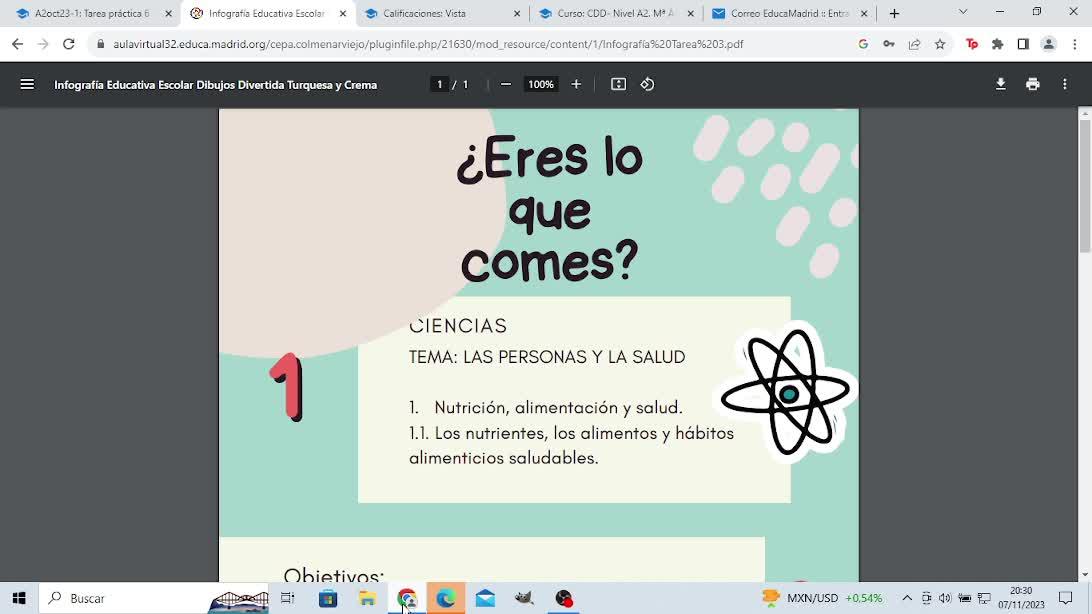
Task: Open the saved passwords key icon
Action: [x=889, y=44]
